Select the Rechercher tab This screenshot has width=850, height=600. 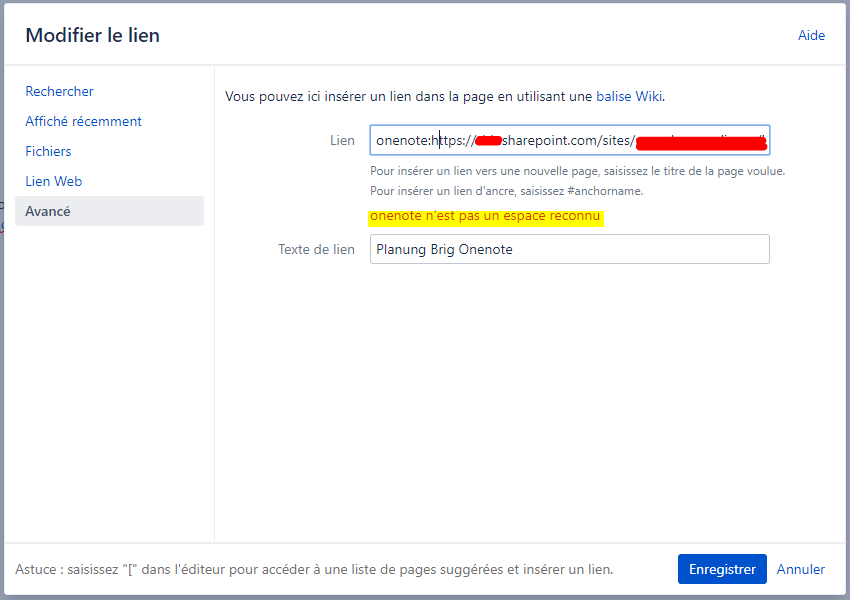coord(59,91)
